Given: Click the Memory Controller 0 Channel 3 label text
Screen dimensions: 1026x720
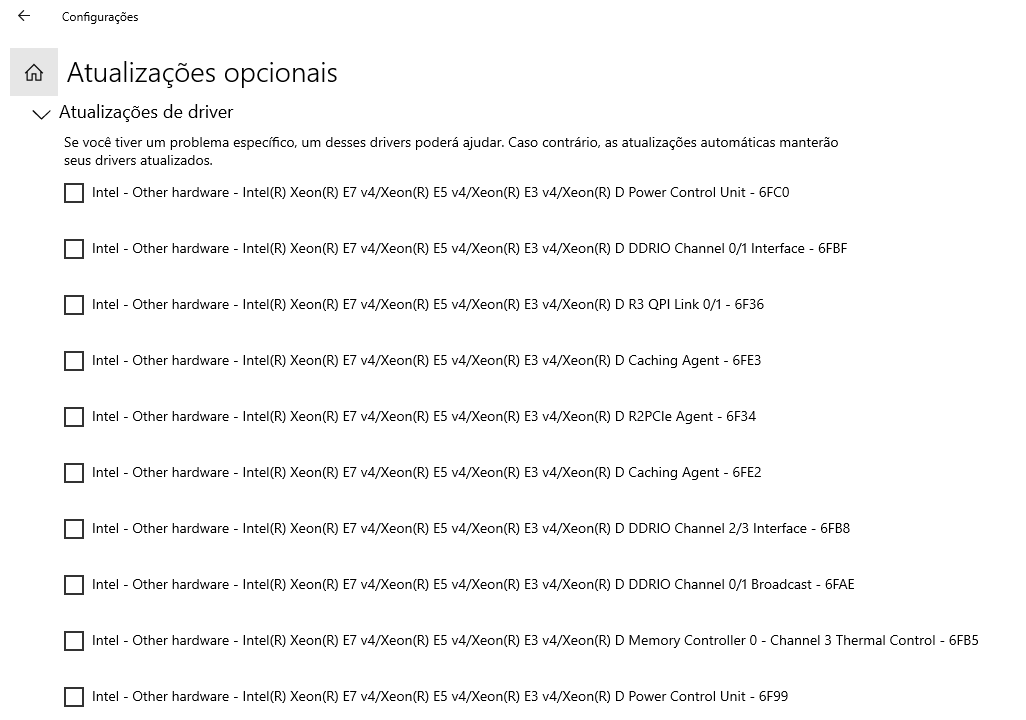Looking at the screenshot, I should pyautogui.click(x=535, y=640).
